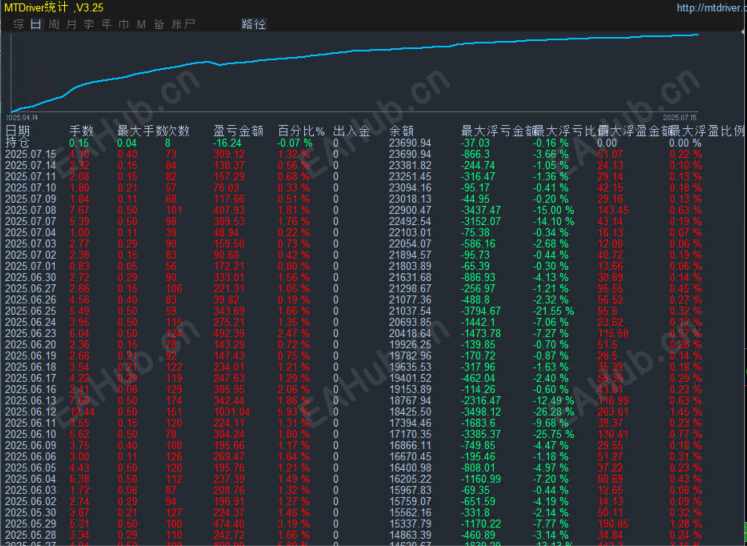The height and width of the screenshot is (546, 747).
Task: Click the 2025.04.14 chart start date
Action: coord(22,117)
